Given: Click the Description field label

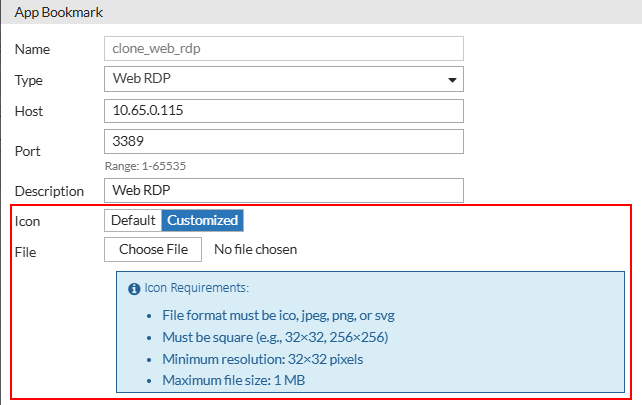Looking at the screenshot, I should (x=50, y=190).
